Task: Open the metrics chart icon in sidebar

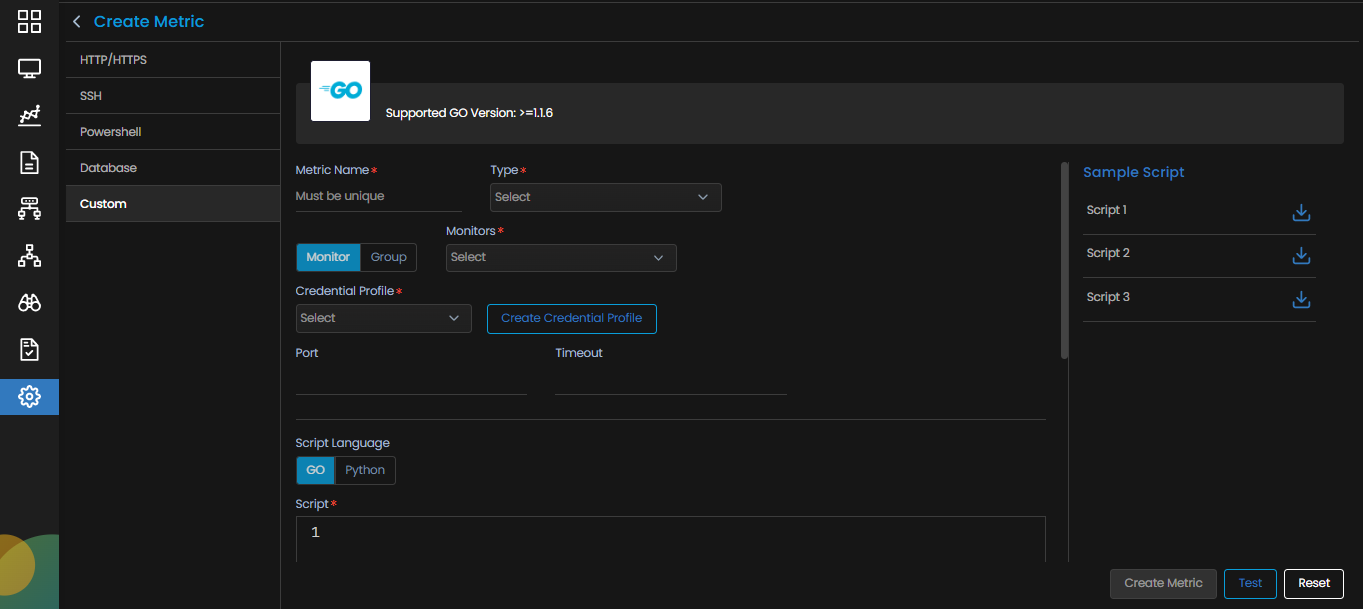Action: (29, 116)
